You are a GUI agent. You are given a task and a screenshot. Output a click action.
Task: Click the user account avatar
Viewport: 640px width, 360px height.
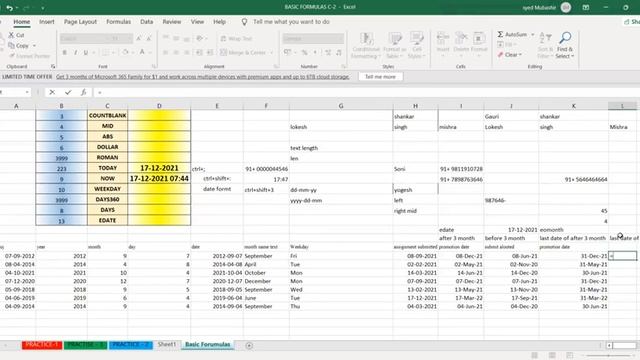[566, 7]
